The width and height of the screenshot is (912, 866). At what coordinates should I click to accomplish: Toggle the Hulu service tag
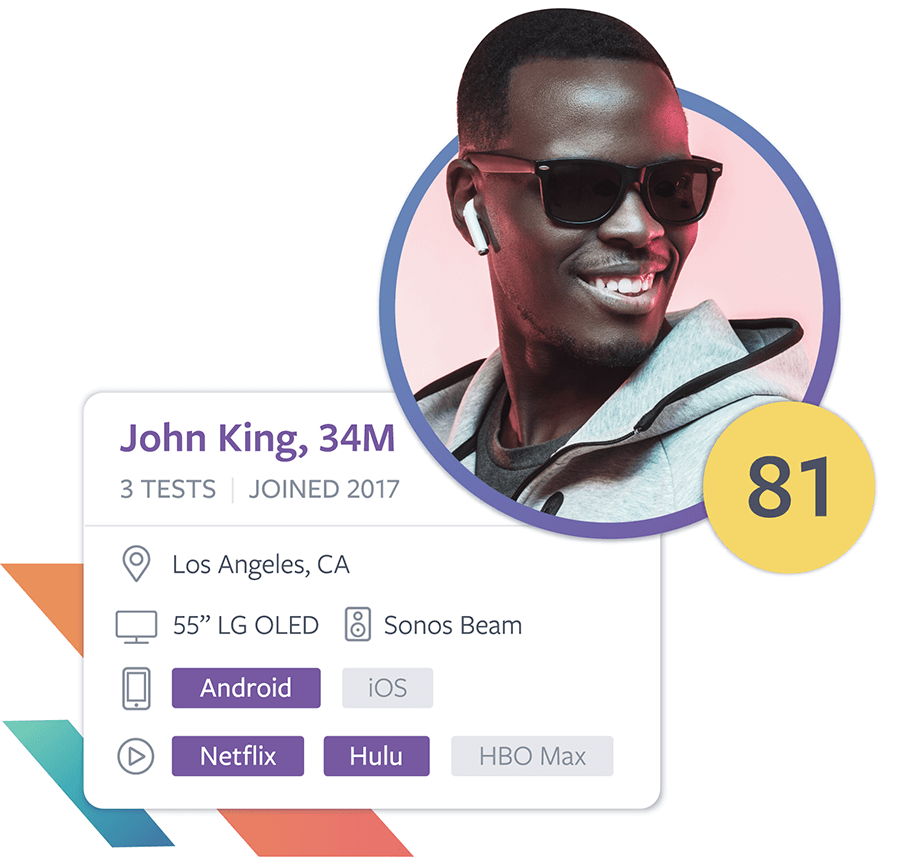pyautogui.click(x=376, y=756)
